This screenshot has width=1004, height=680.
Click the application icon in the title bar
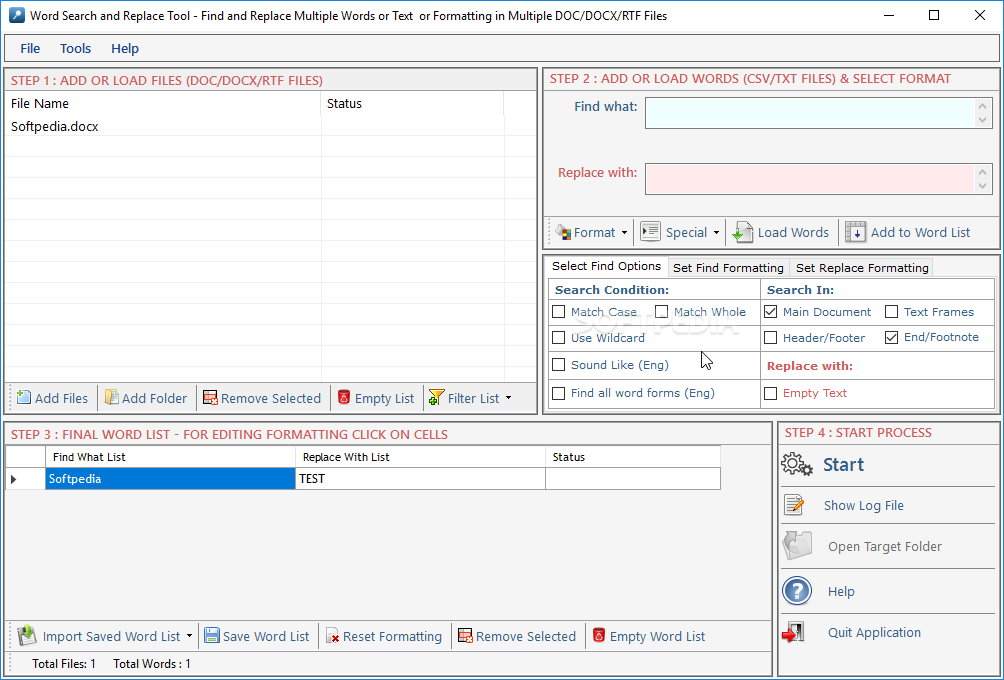[17, 15]
